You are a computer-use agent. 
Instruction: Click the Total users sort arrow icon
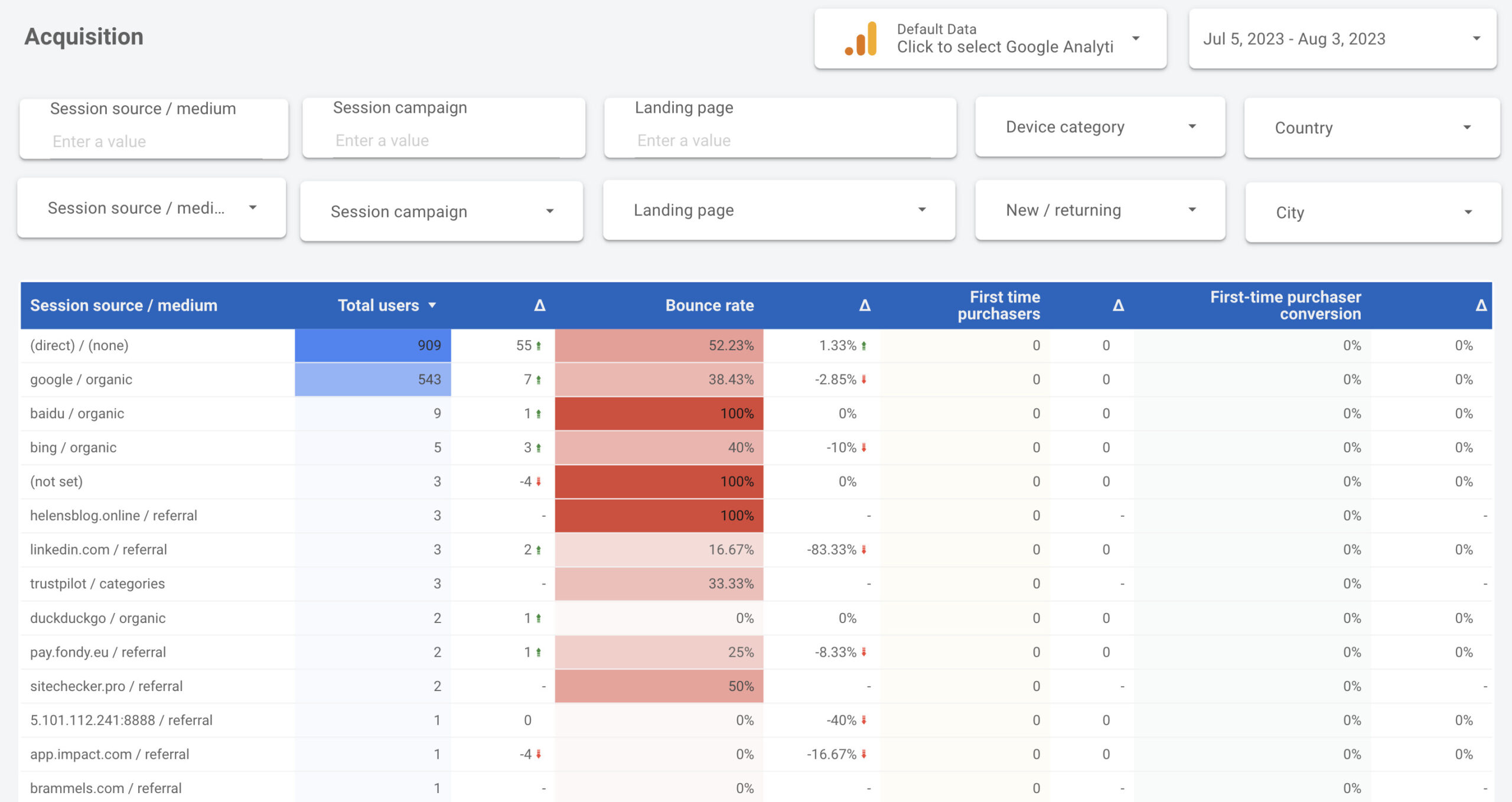coord(432,305)
